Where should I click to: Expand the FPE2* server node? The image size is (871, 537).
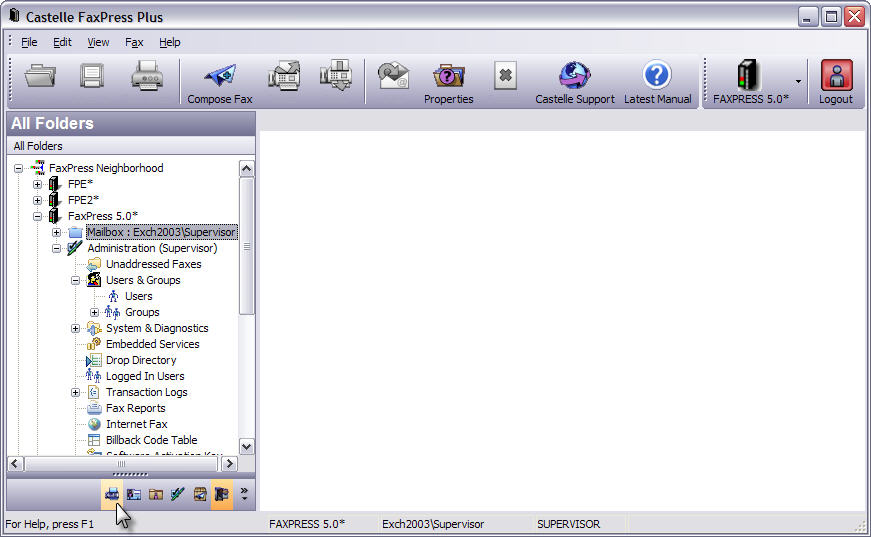click(37, 200)
